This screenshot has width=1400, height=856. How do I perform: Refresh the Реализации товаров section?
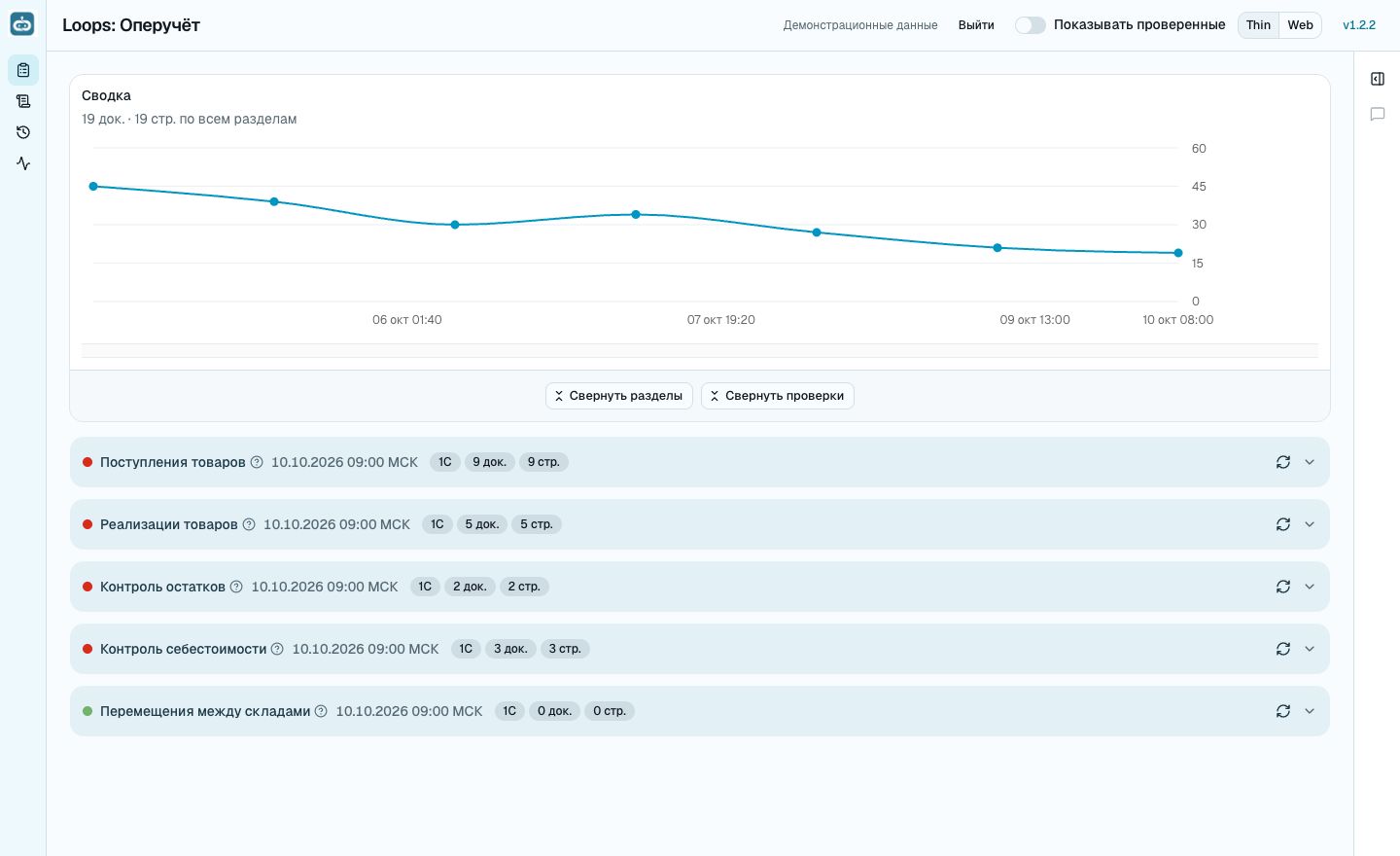click(1283, 524)
